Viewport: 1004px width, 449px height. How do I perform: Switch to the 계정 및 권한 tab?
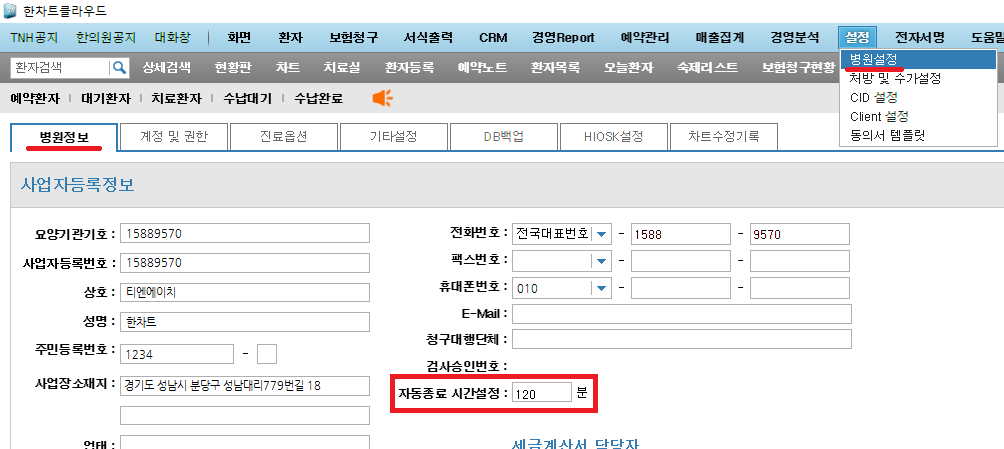pyautogui.click(x=174, y=137)
